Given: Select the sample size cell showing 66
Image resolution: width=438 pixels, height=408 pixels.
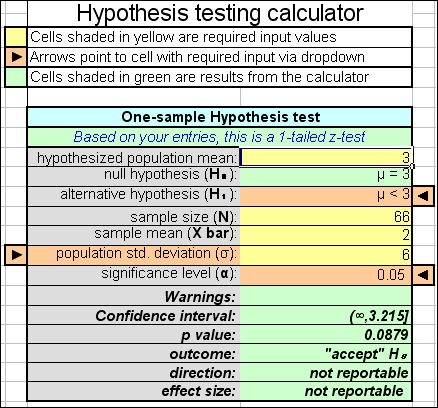Looking at the screenshot, I should [x=326, y=216].
